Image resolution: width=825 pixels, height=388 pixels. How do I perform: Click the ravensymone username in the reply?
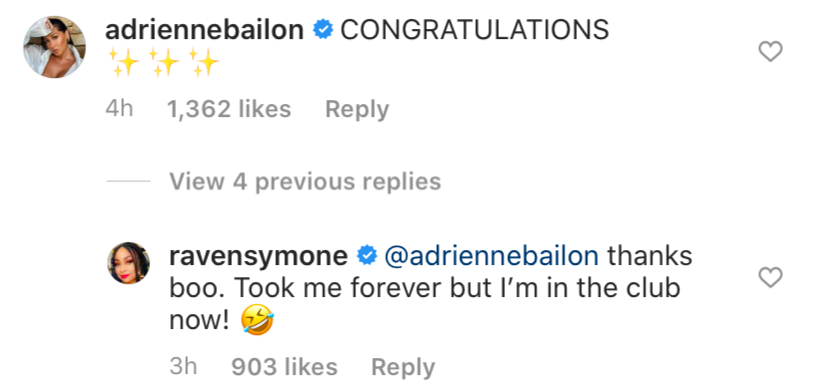tap(258, 256)
